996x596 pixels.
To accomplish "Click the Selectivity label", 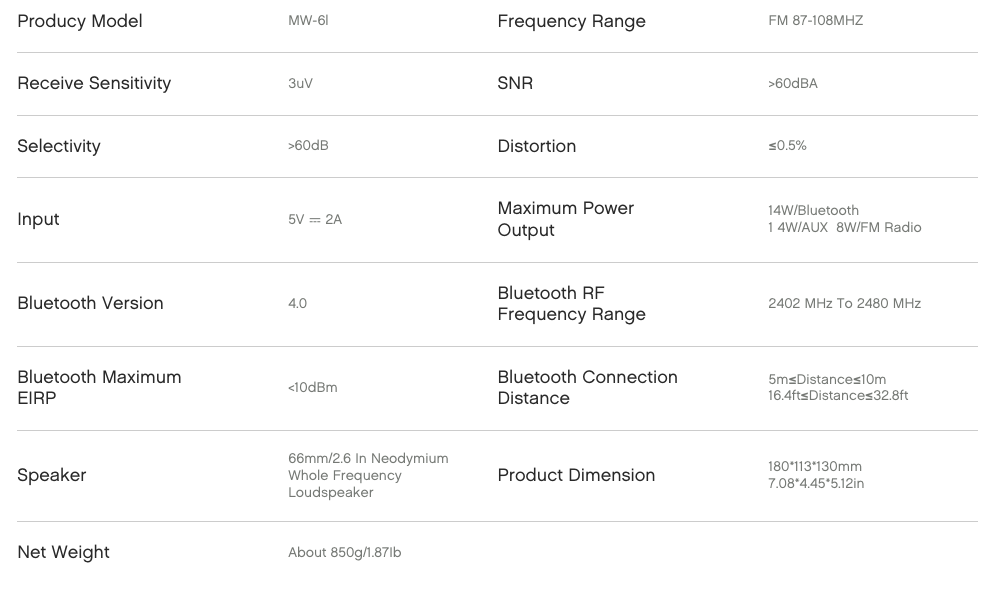I will tap(58, 146).
